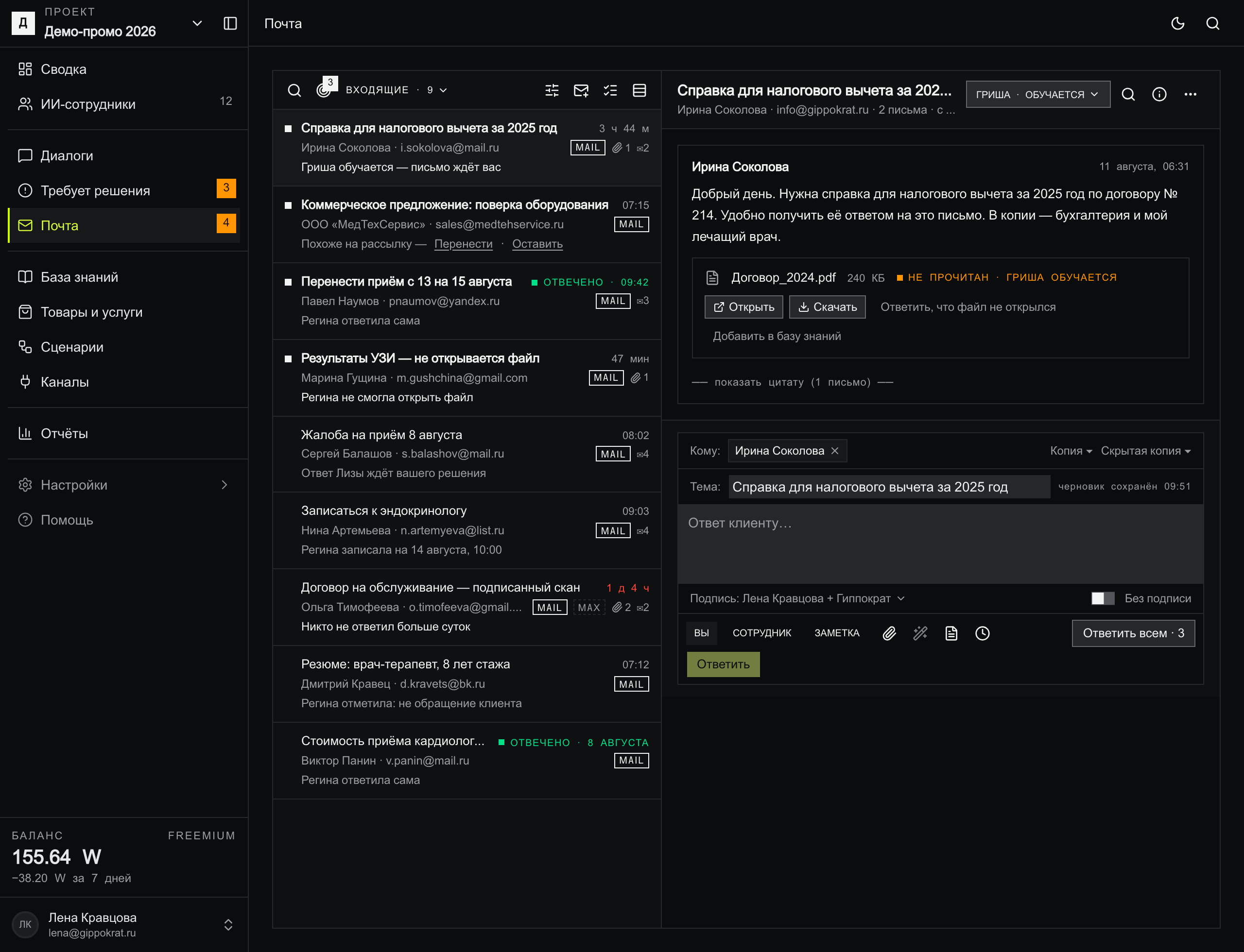This screenshot has height=952, width=1244.
Task: Click the Оставить link
Action: tap(537, 244)
